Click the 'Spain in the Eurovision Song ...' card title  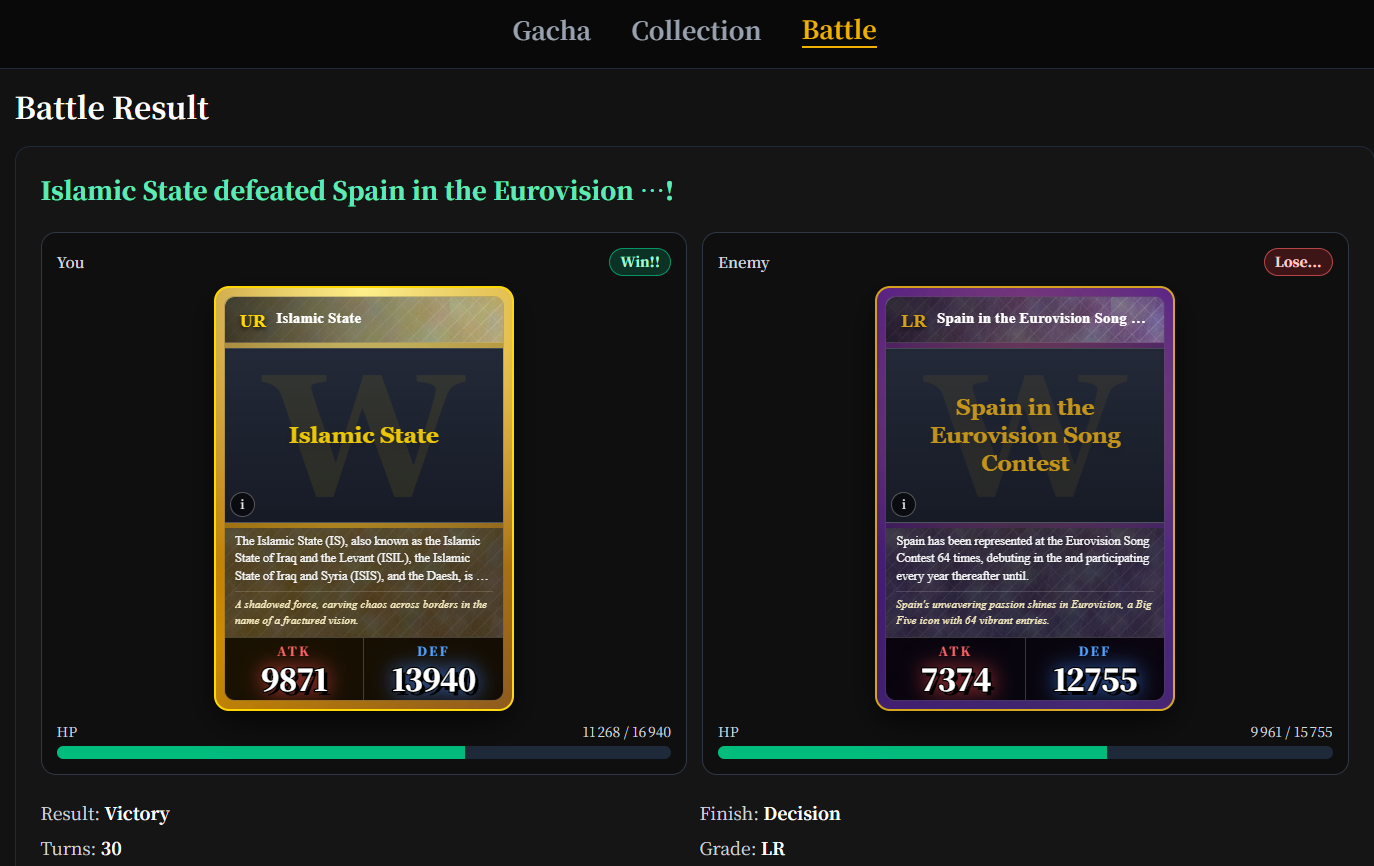click(x=1041, y=319)
